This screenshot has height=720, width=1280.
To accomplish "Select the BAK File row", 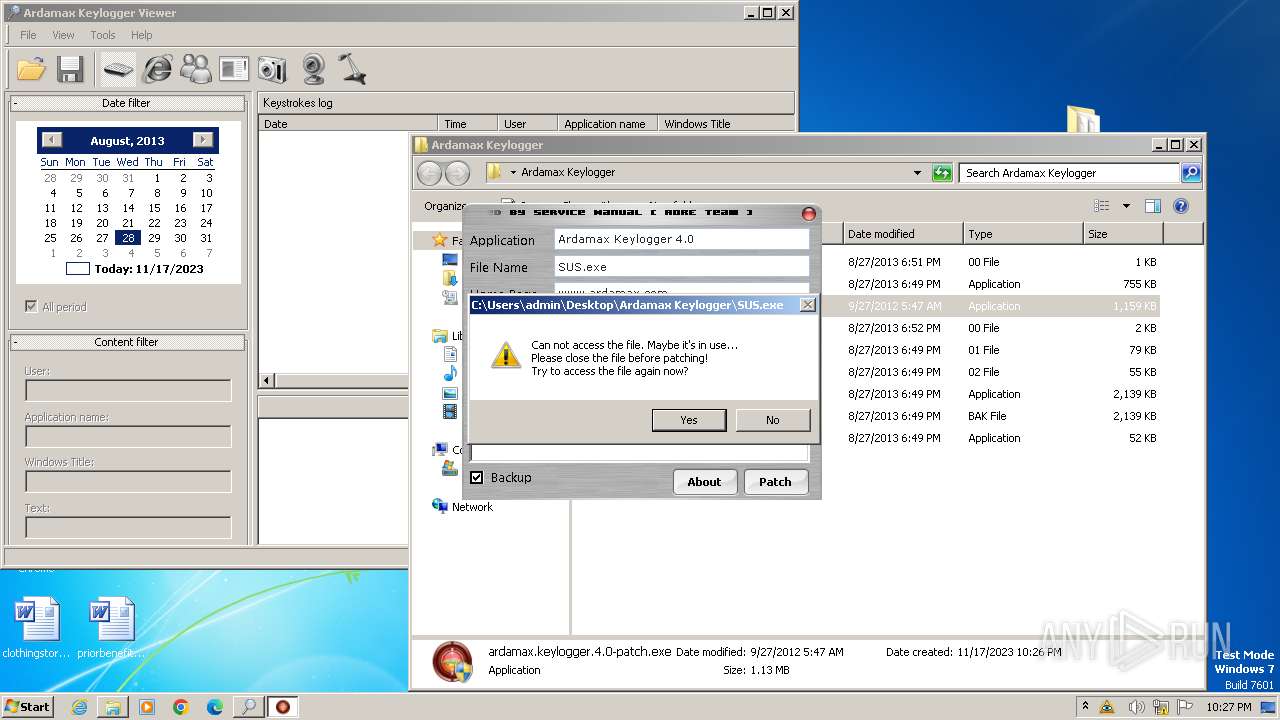I will tap(867, 416).
